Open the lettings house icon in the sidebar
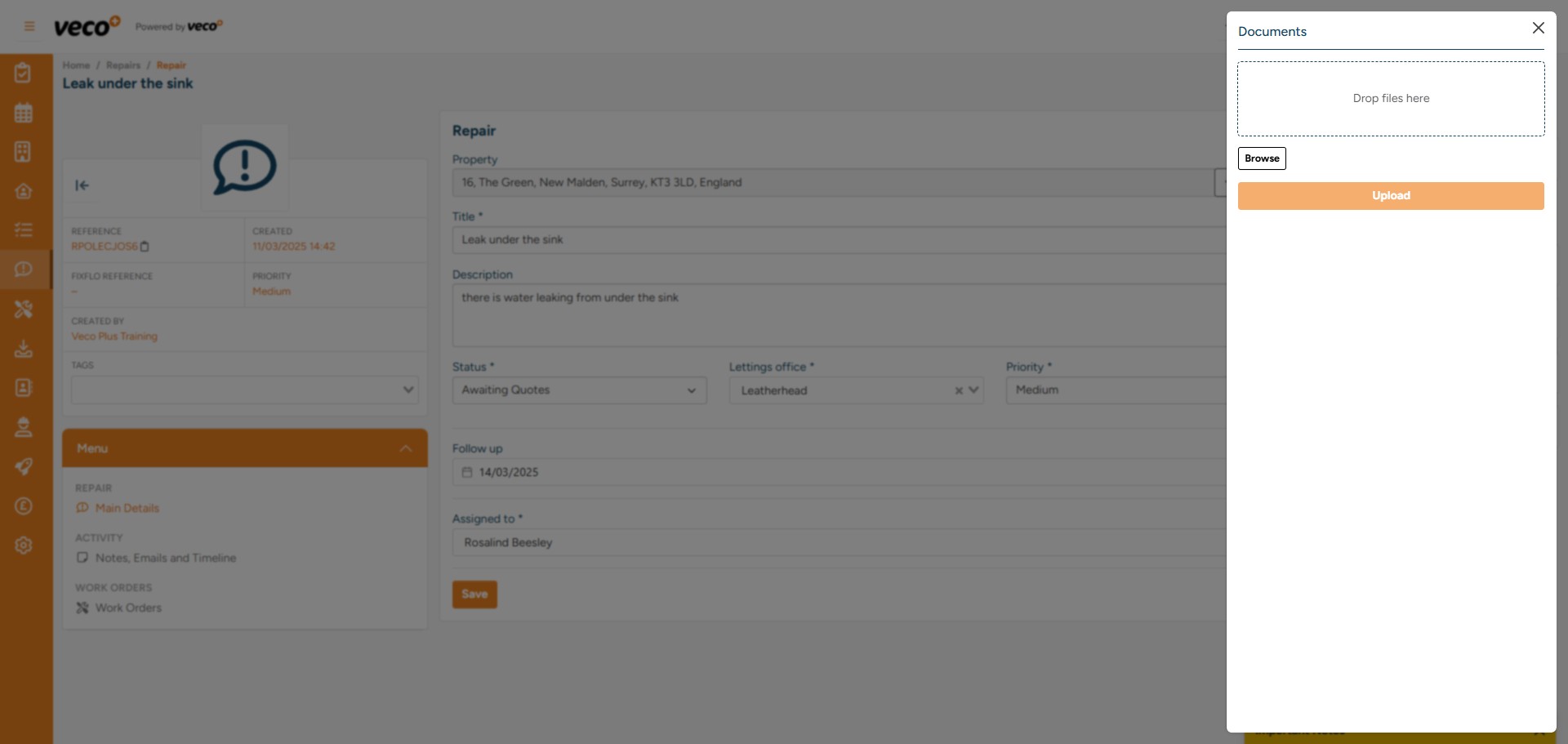Image resolution: width=1568 pixels, height=744 pixels. coord(24,190)
